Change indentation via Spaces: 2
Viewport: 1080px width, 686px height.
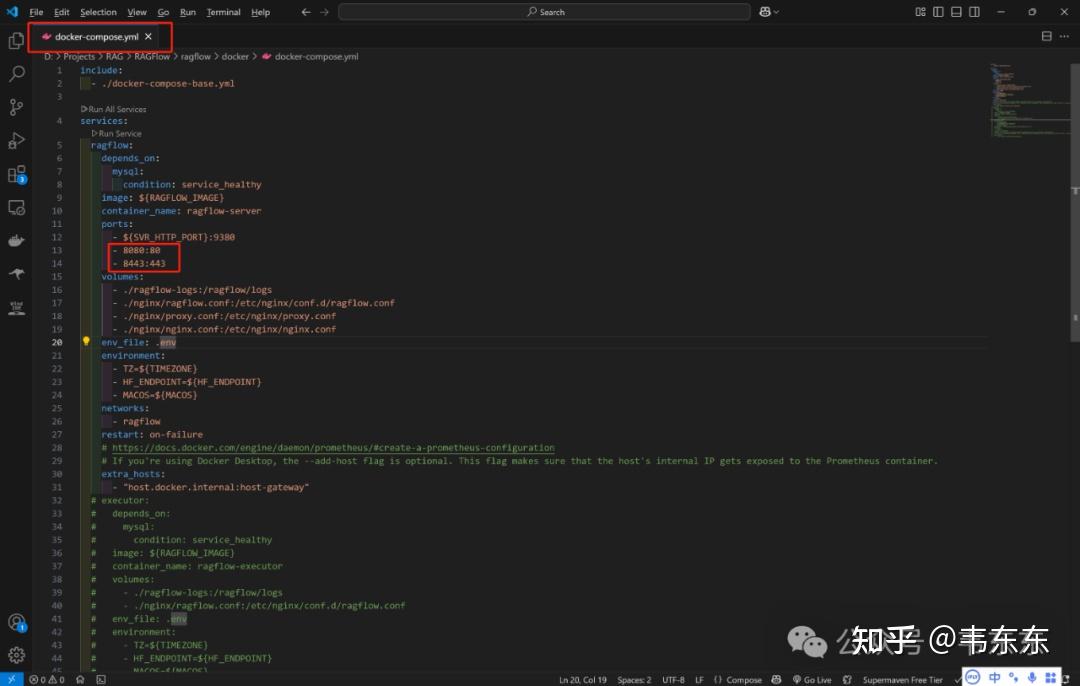(634, 680)
